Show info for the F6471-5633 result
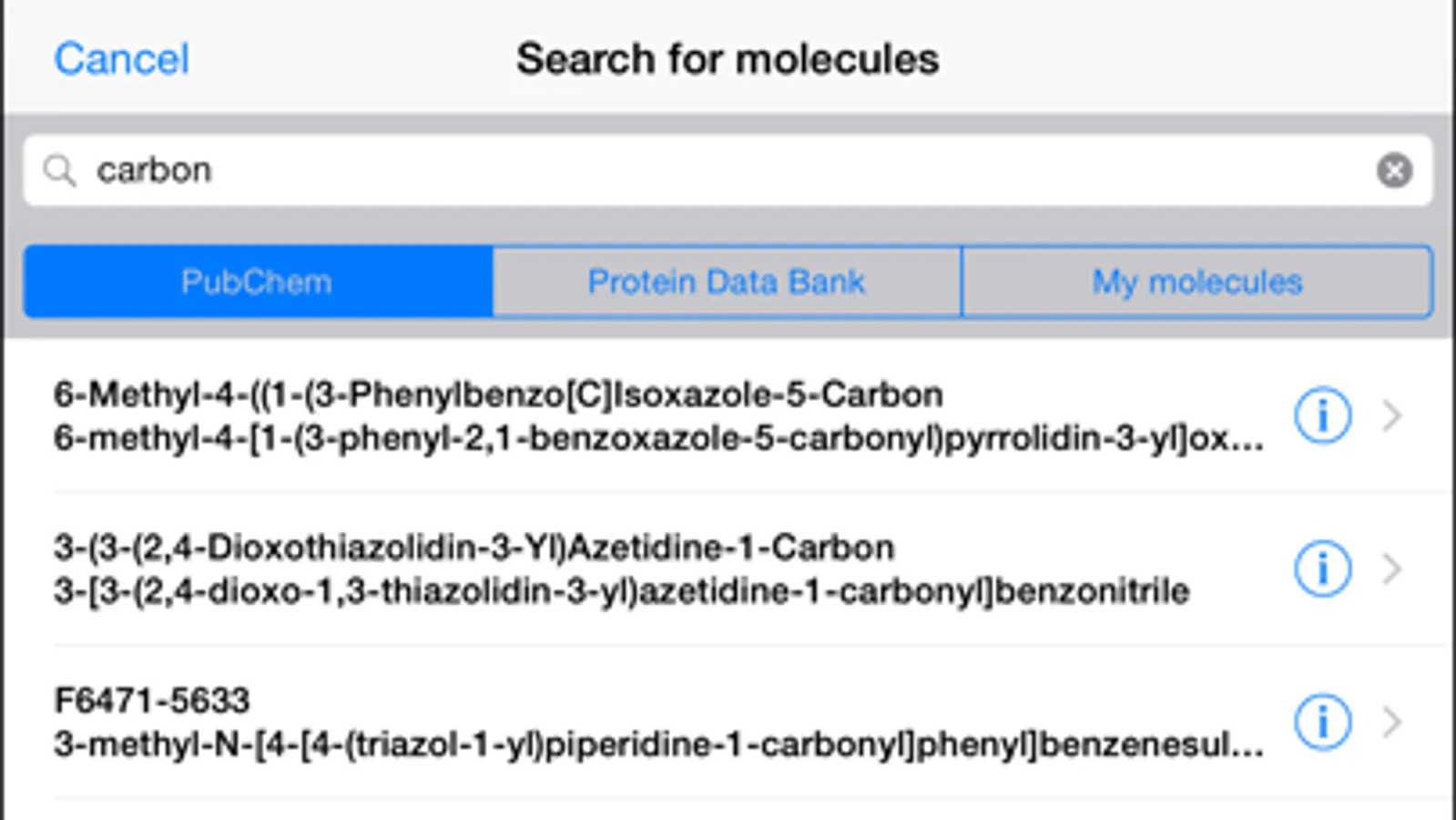1456x820 pixels. (x=1322, y=723)
